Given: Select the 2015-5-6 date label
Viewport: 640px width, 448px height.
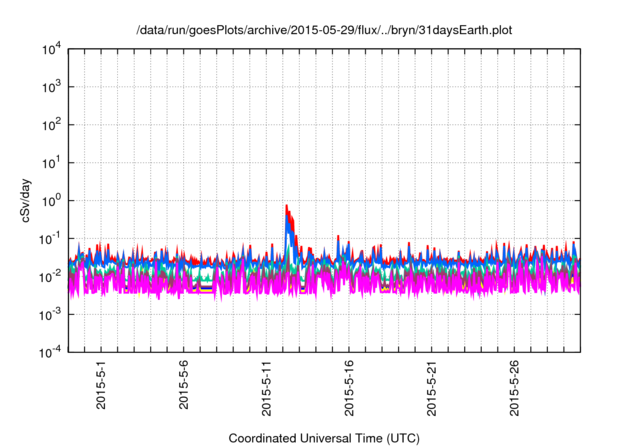Looking at the screenshot, I should (185, 388).
